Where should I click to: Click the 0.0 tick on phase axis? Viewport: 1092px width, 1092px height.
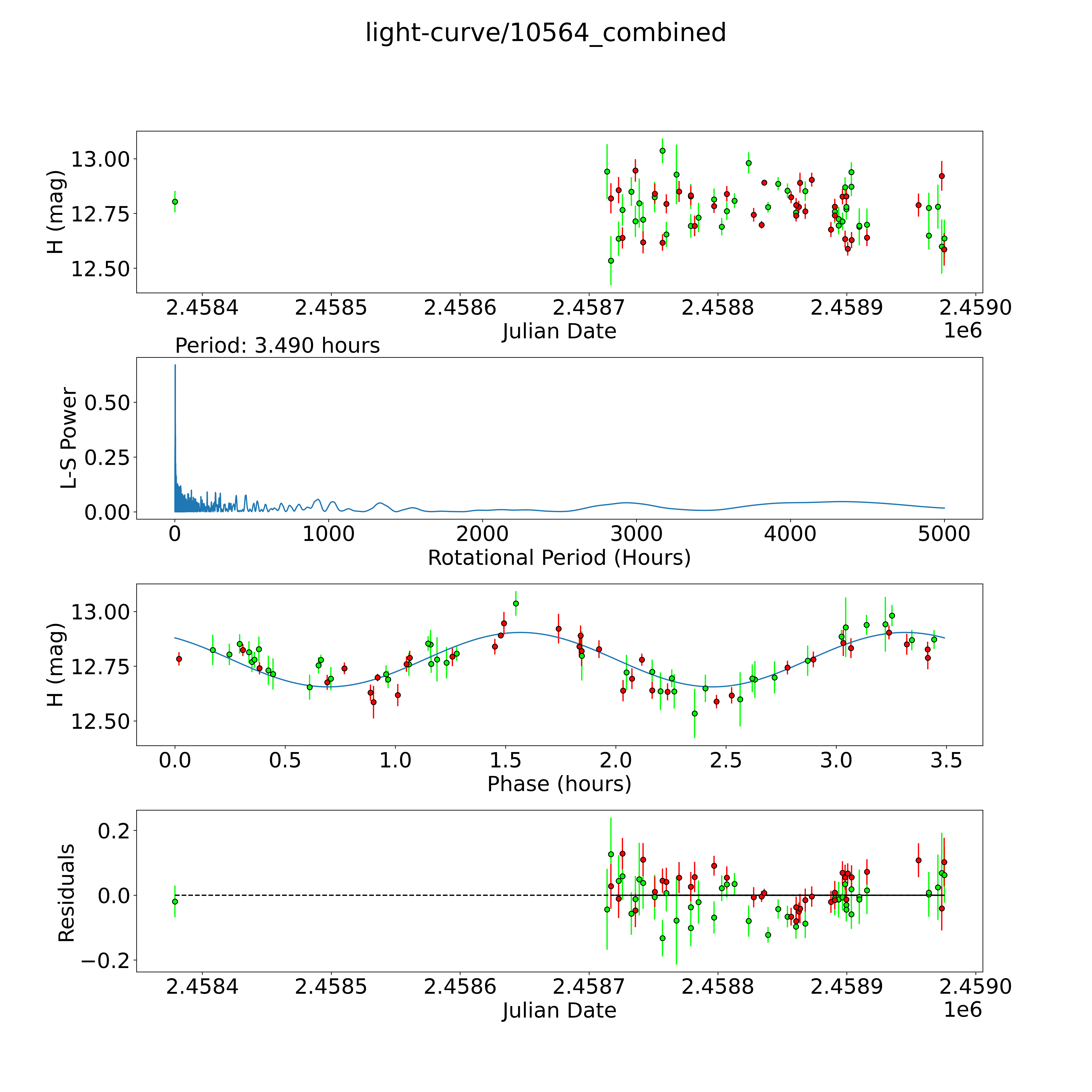[x=175, y=760]
